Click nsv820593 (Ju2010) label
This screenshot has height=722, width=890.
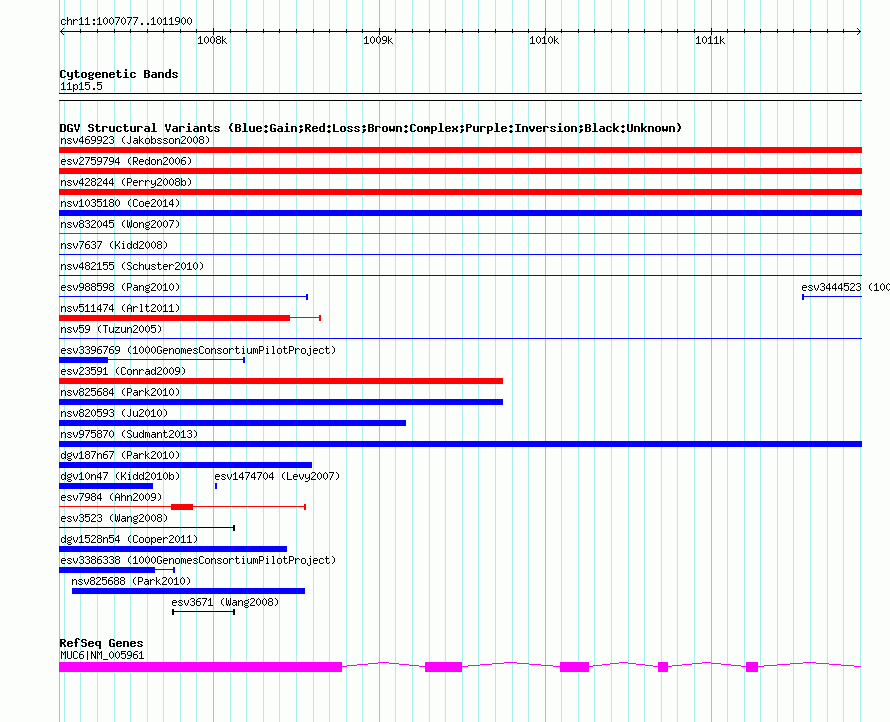114,413
